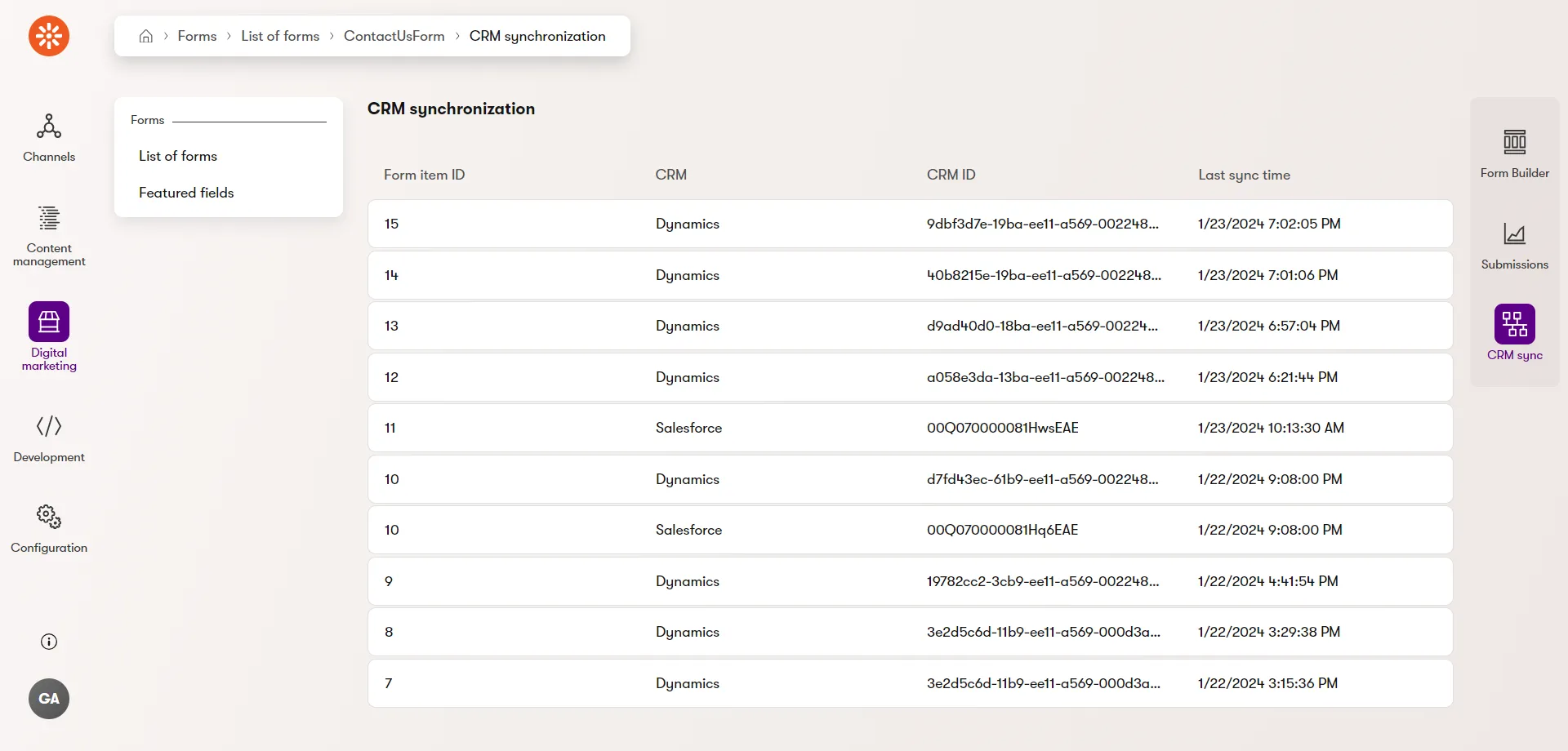Click CRM ID starting with a058e3da

1046,377
